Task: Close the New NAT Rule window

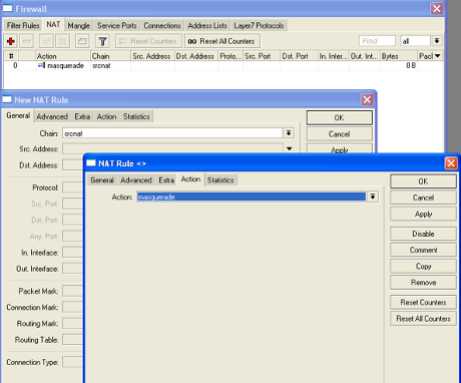Action: coord(367,100)
